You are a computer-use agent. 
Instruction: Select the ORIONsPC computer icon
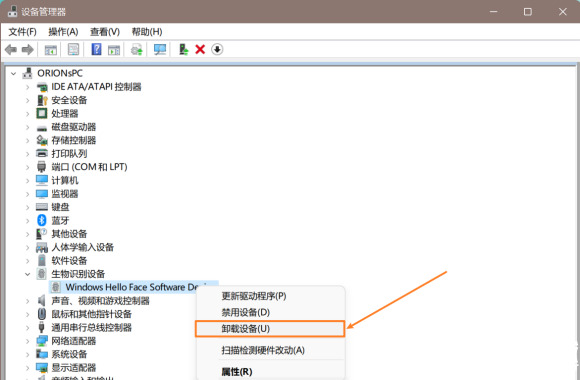(27, 73)
